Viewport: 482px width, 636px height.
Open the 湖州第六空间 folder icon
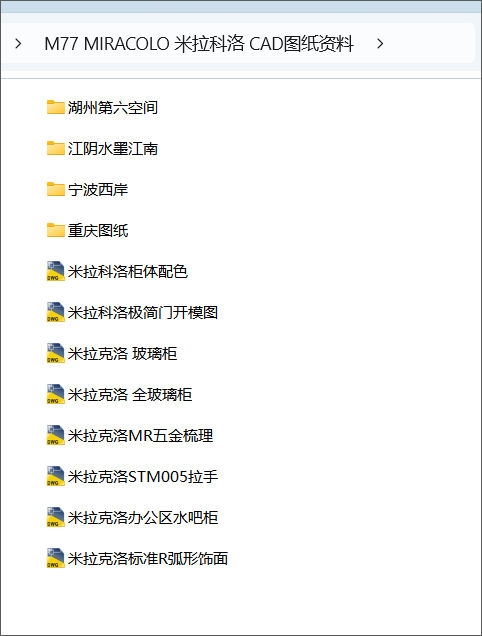point(56,107)
